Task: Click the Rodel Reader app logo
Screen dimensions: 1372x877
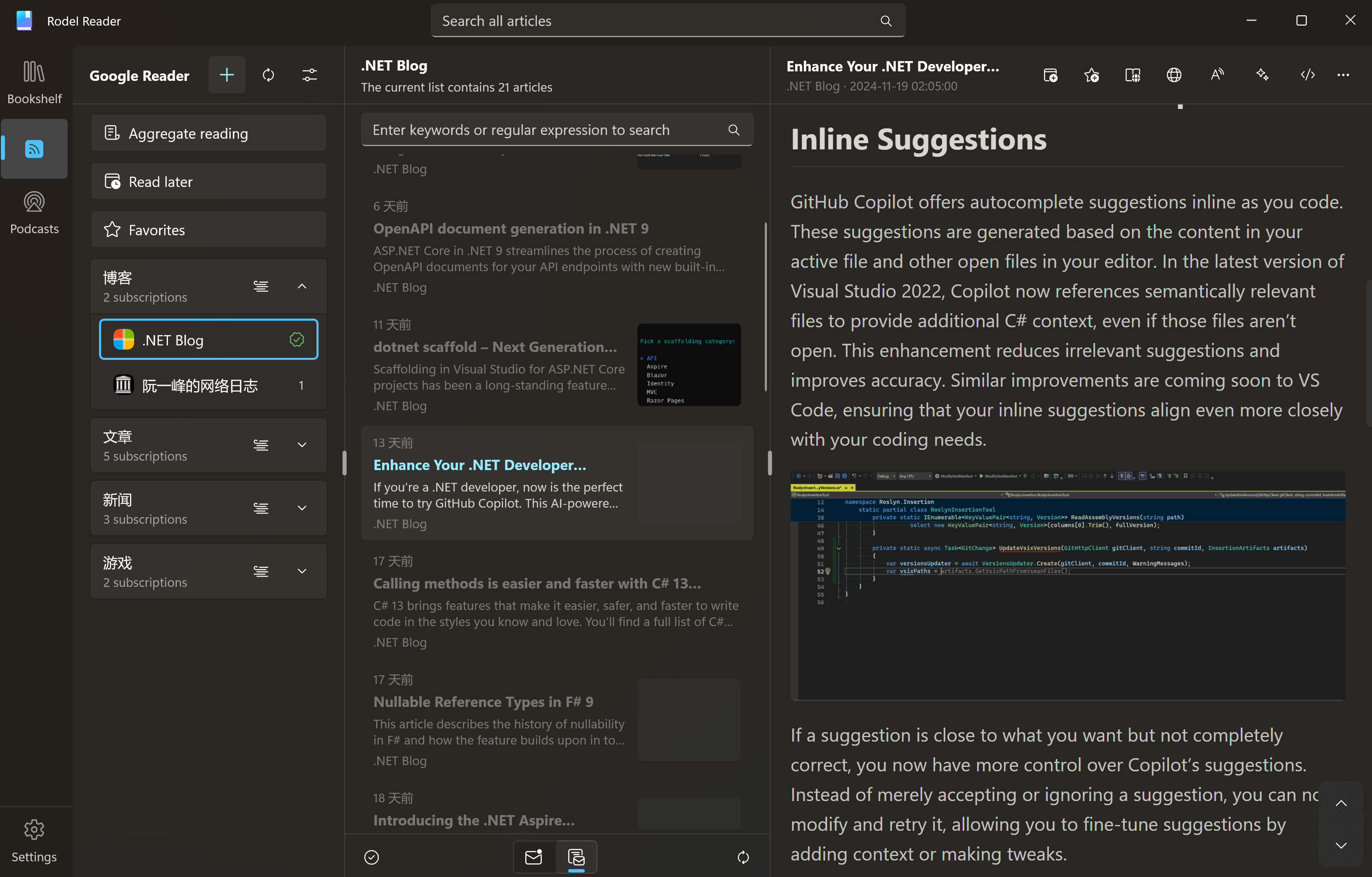Action: click(24, 21)
